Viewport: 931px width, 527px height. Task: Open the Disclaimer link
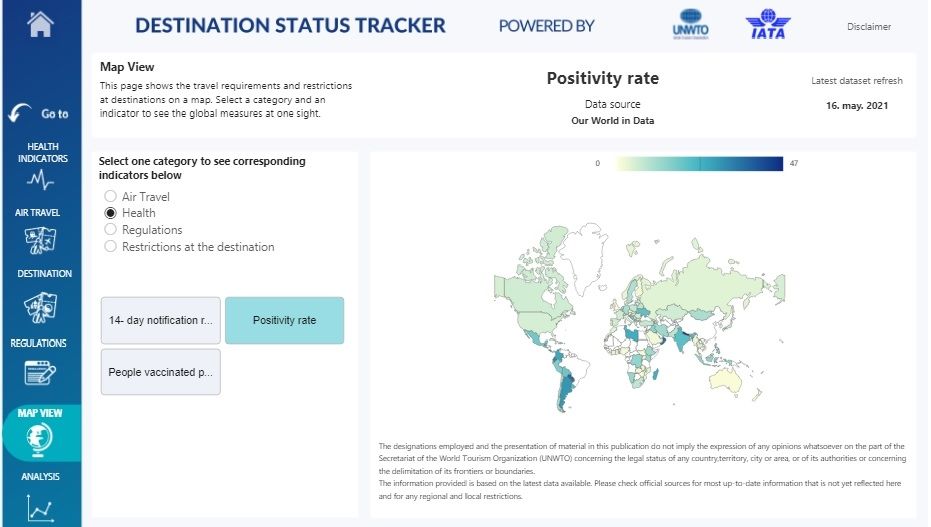868,27
